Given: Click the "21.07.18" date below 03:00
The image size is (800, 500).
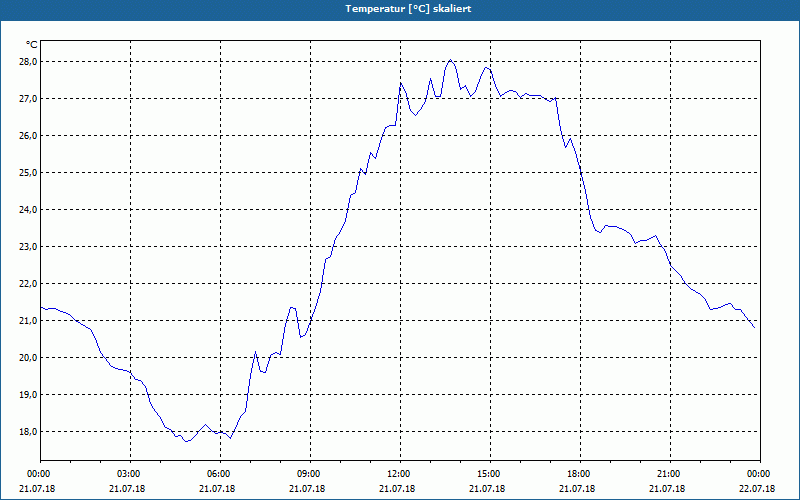Looking at the screenshot, I should point(127,489).
